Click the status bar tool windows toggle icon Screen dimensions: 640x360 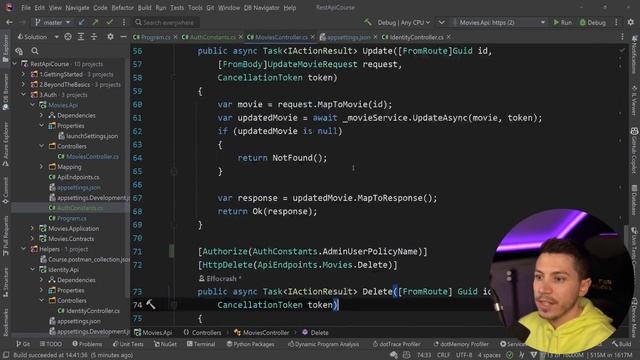tap(6, 355)
